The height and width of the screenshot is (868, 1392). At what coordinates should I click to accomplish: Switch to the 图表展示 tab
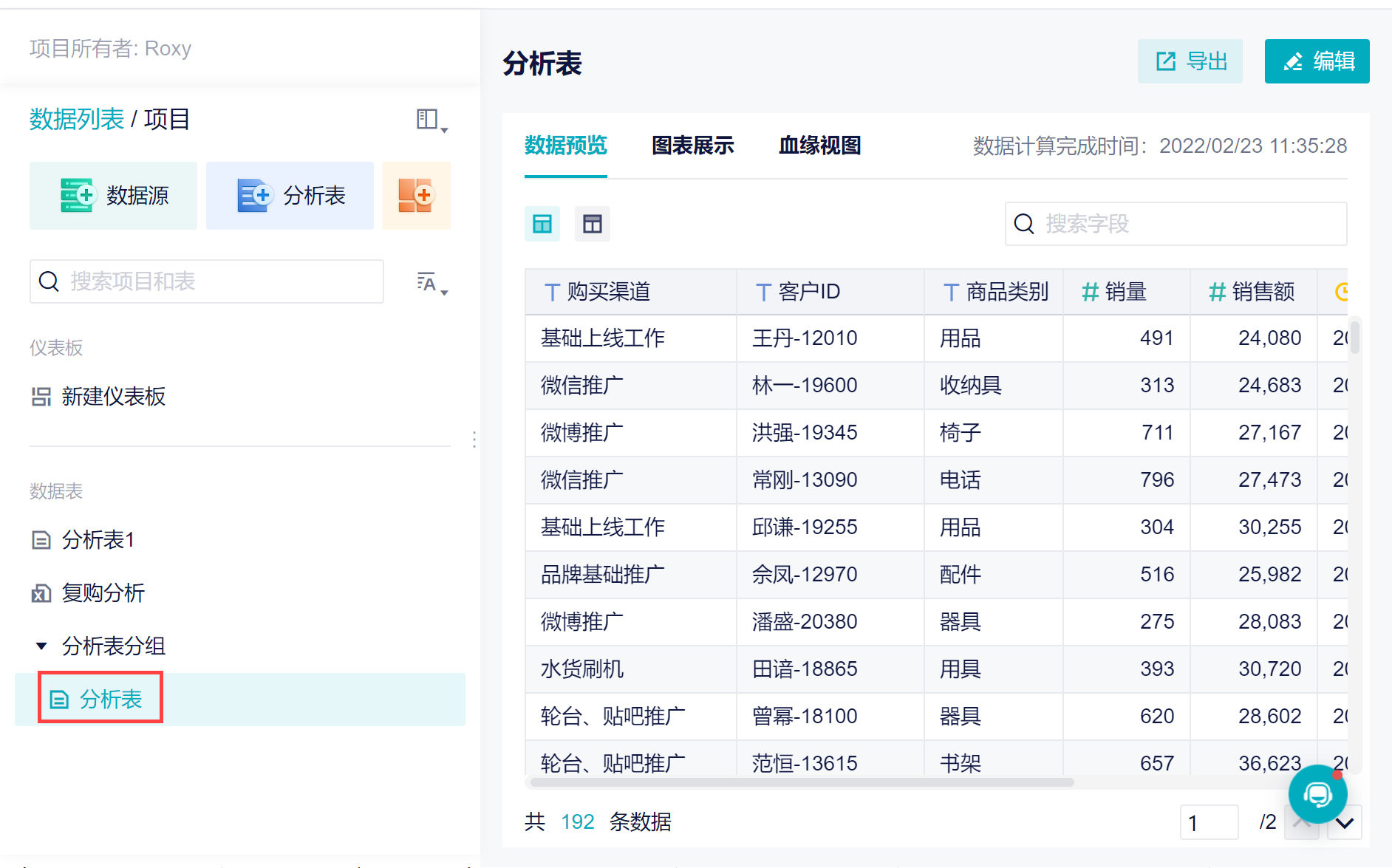(x=692, y=146)
